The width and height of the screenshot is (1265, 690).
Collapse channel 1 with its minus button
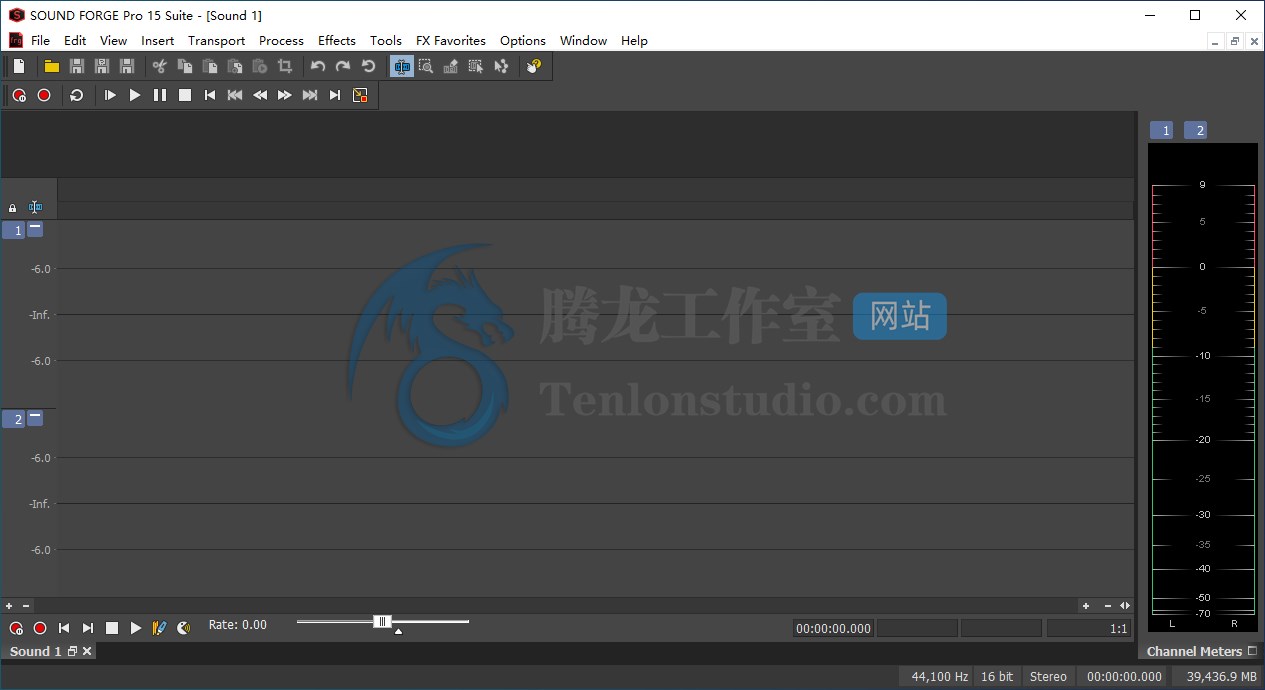35,229
